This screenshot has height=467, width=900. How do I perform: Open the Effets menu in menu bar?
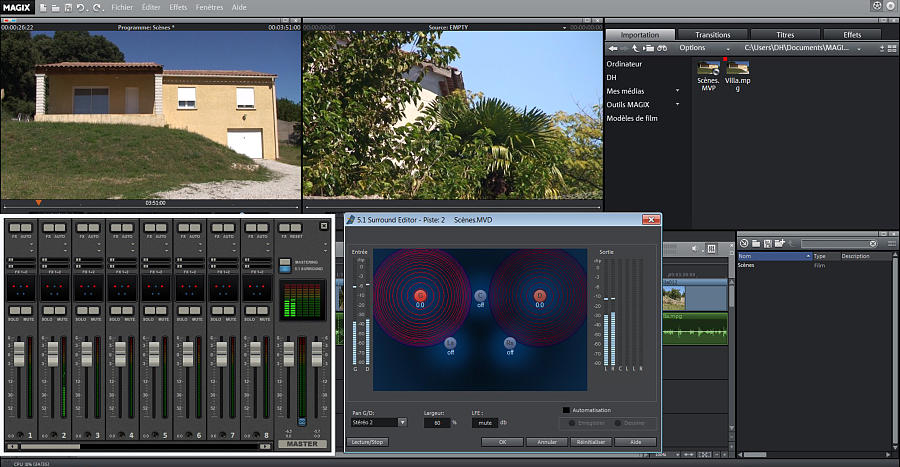pyautogui.click(x=178, y=7)
